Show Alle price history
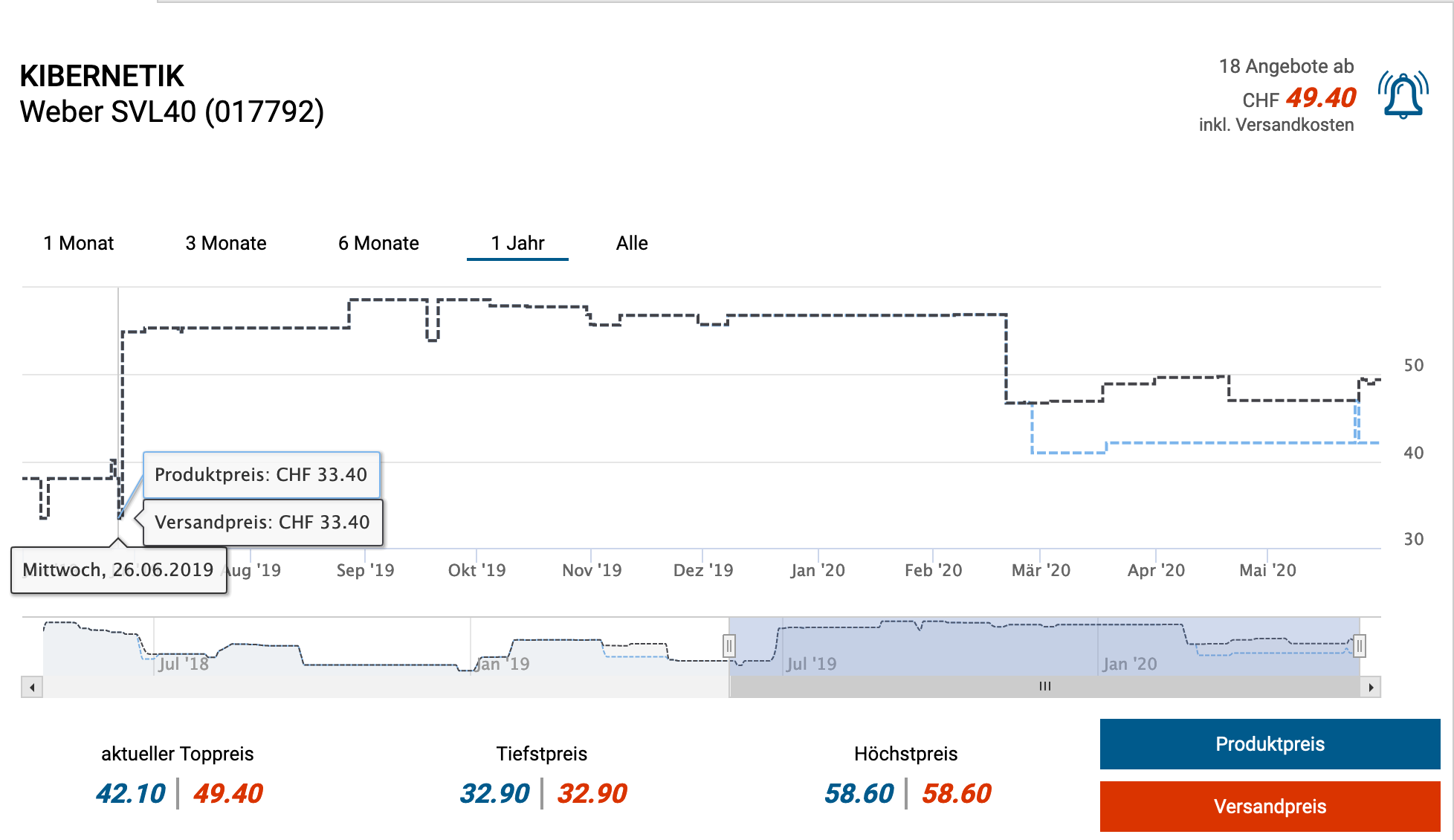Viewport: 1454px width, 840px height. point(632,243)
